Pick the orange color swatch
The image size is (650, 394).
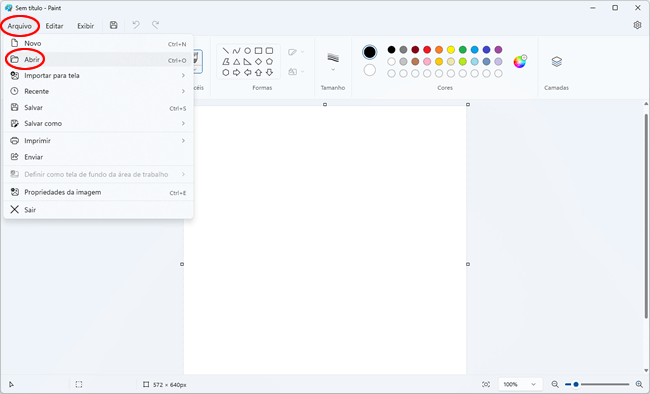point(439,50)
